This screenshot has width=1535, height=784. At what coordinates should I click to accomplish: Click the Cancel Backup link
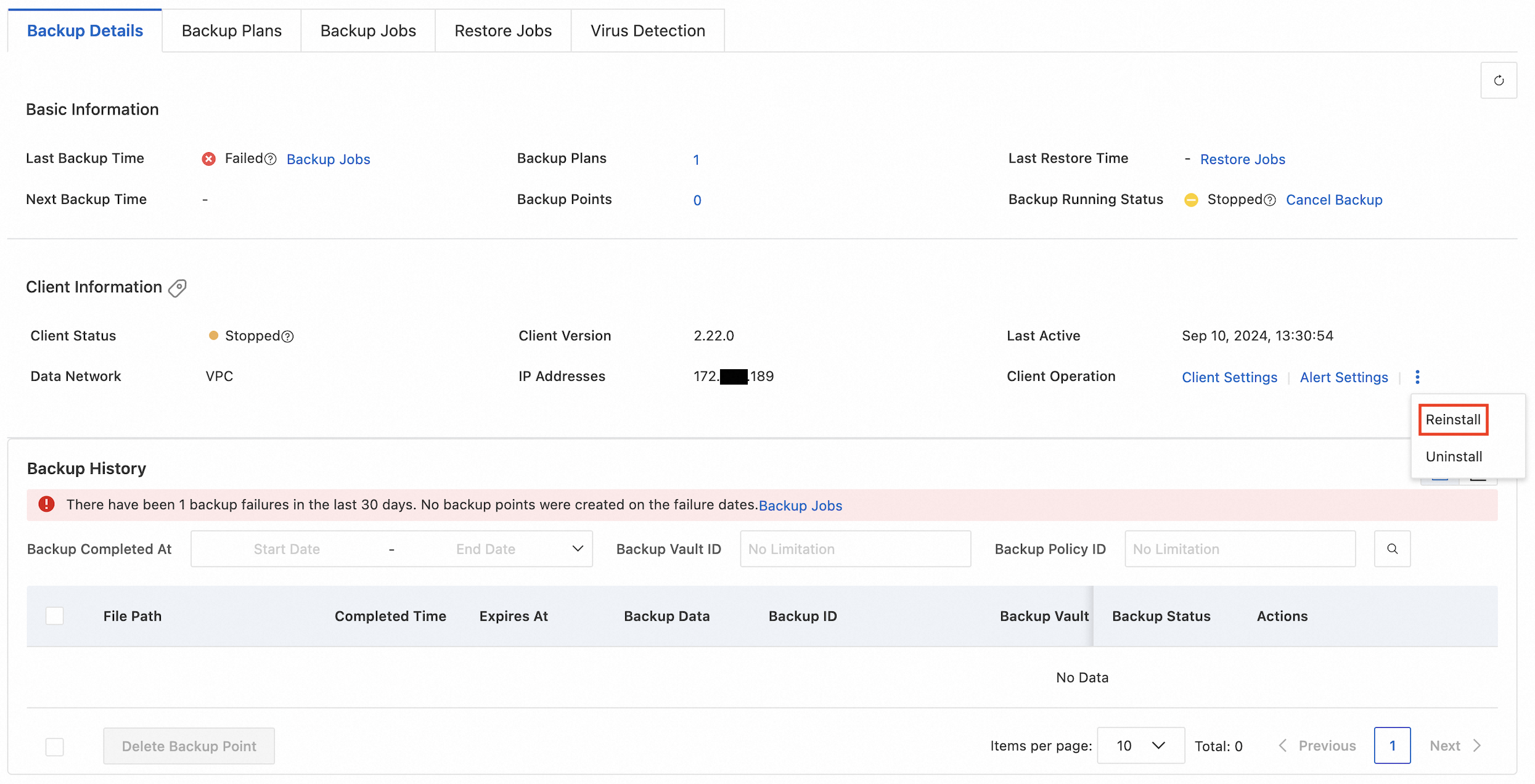1334,200
